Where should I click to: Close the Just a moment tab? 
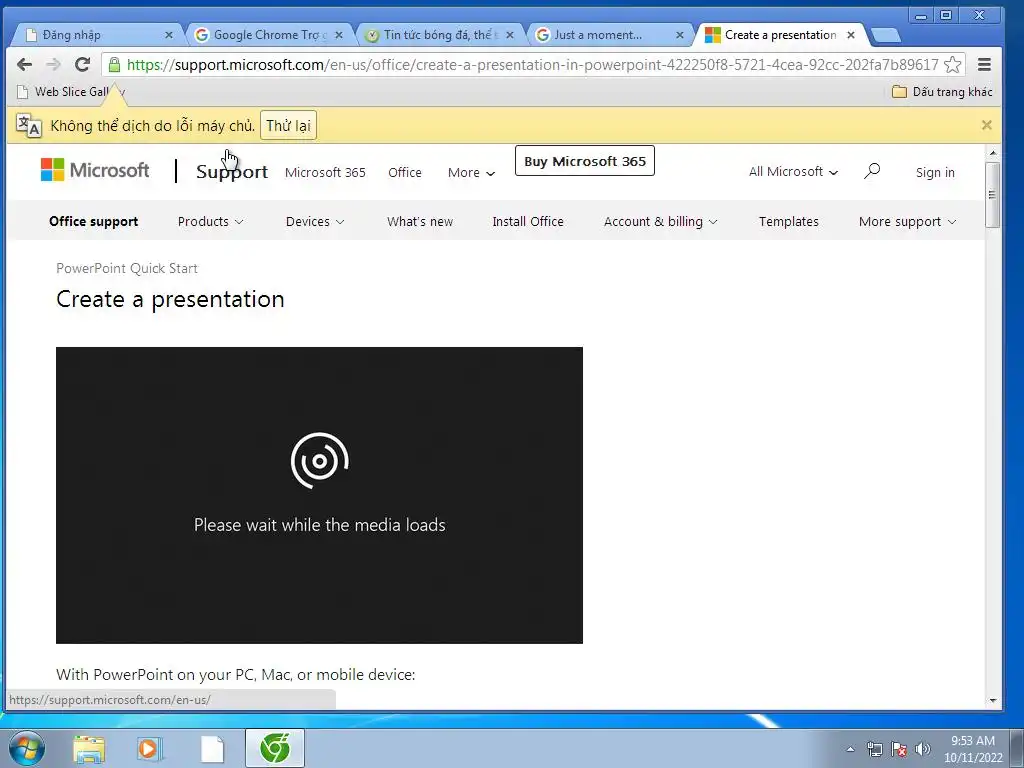point(680,35)
